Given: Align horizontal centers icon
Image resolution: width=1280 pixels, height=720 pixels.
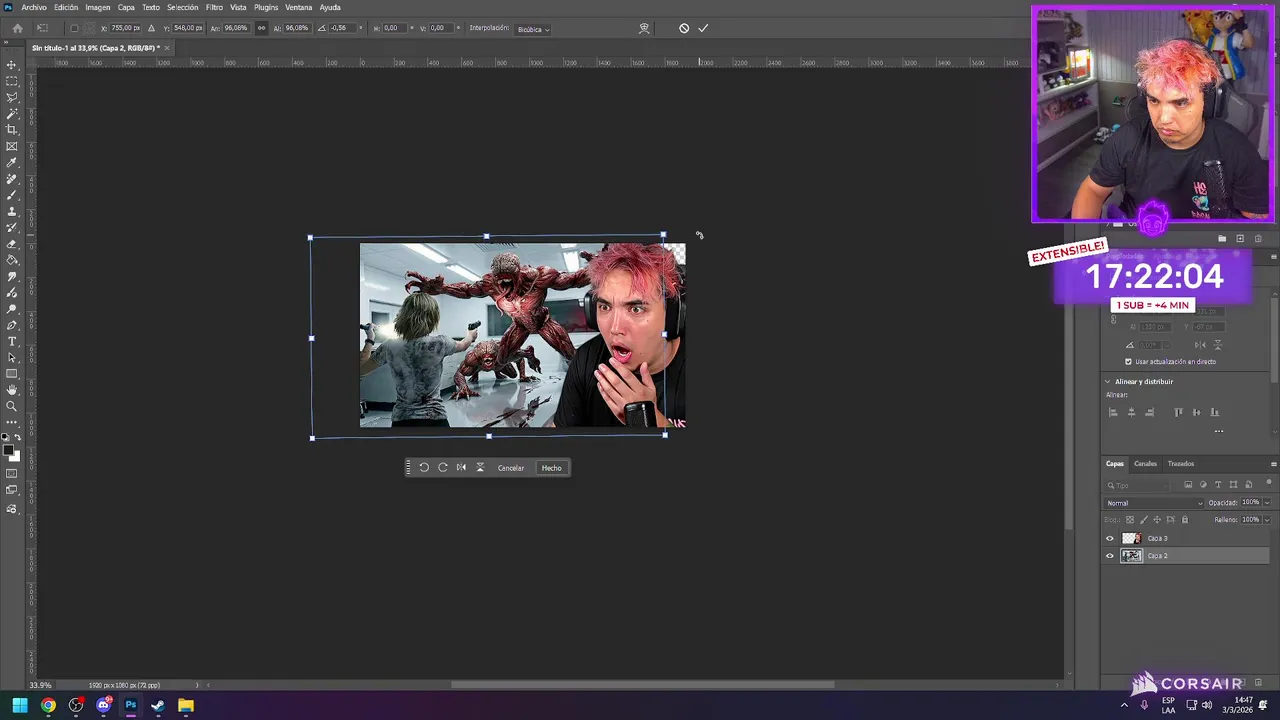Looking at the screenshot, I should point(1131,412).
